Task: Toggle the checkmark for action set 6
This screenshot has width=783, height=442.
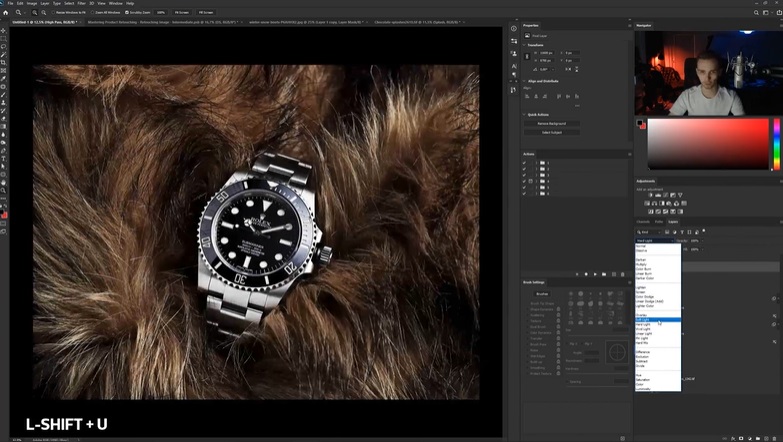Action: point(524,193)
